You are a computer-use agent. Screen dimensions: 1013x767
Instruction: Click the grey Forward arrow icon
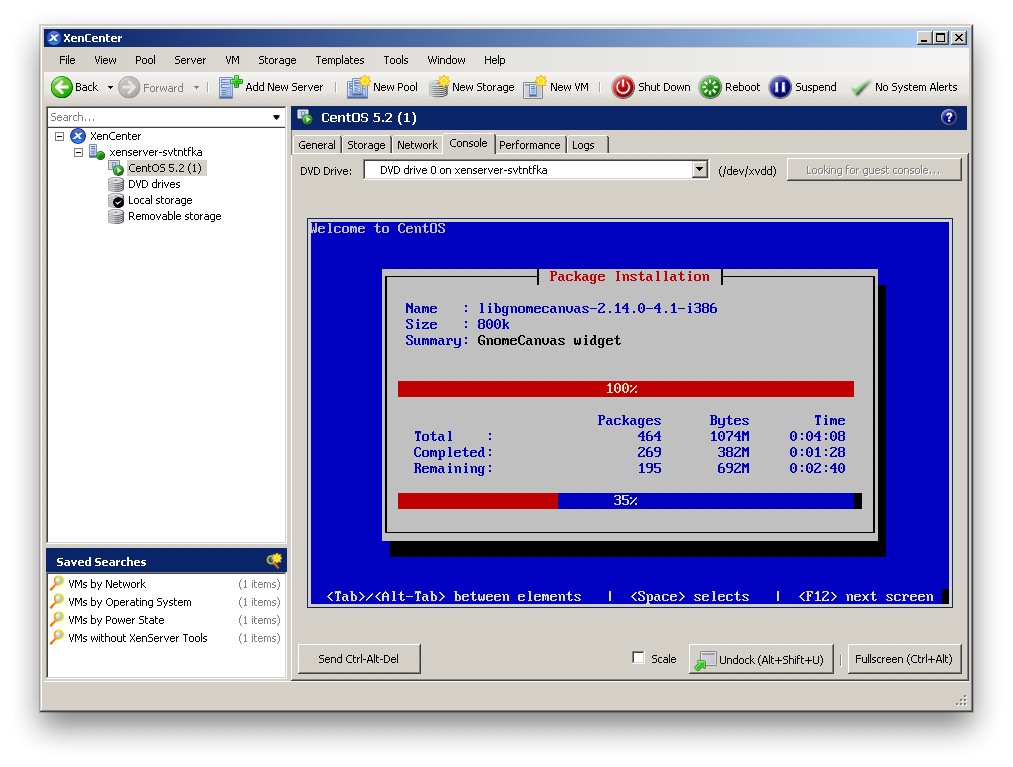[x=129, y=87]
